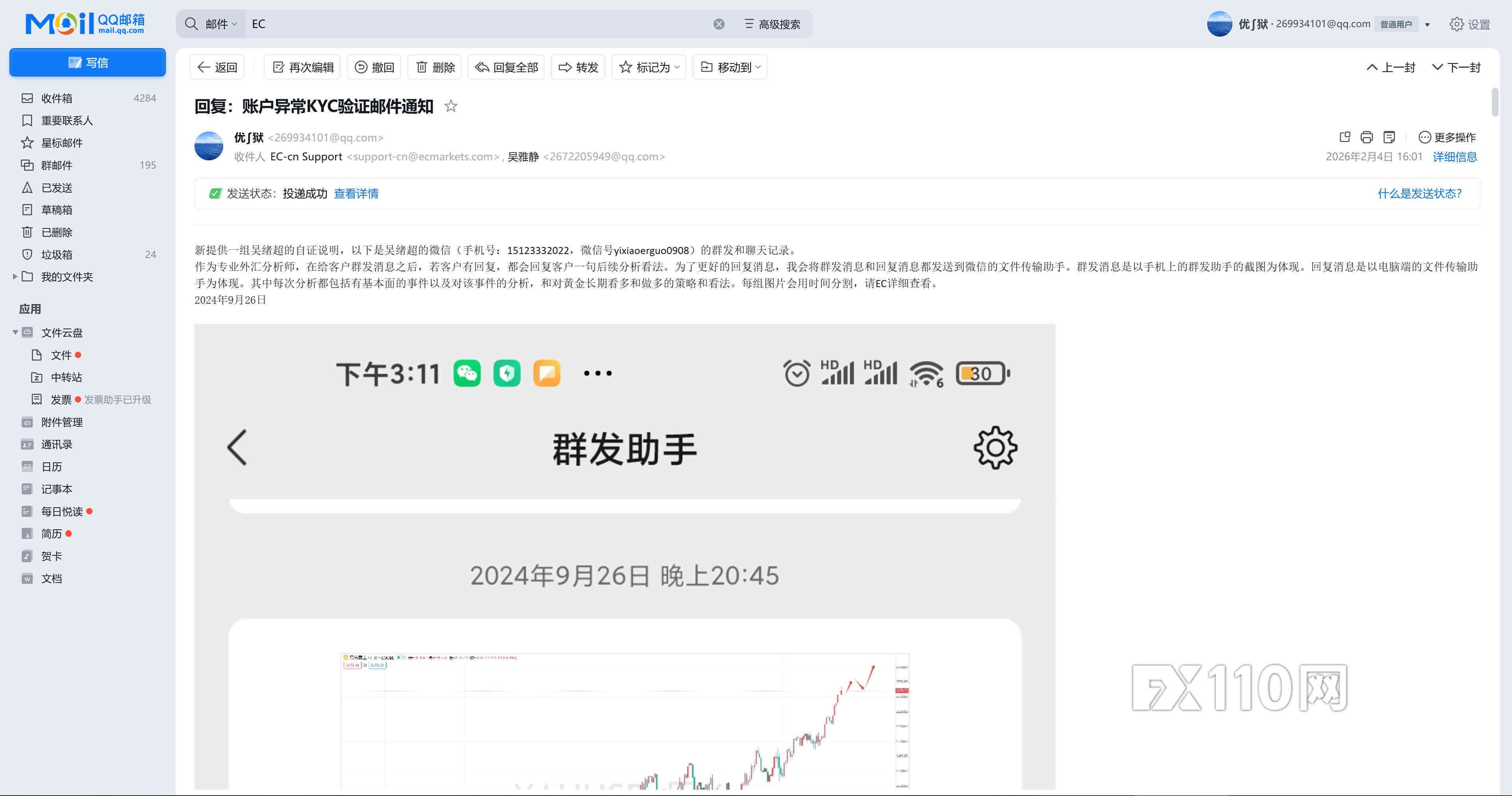The width and height of the screenshot is (1512, 796).
Task: Click 转发 to forward email
Action: click(x=578, y=67)
